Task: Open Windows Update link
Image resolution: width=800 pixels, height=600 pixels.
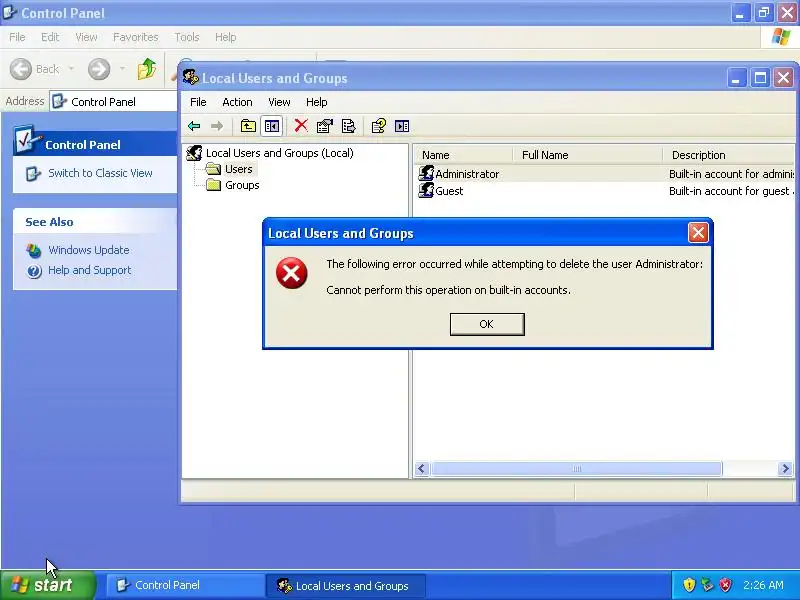Action: (x=89, y=250)
